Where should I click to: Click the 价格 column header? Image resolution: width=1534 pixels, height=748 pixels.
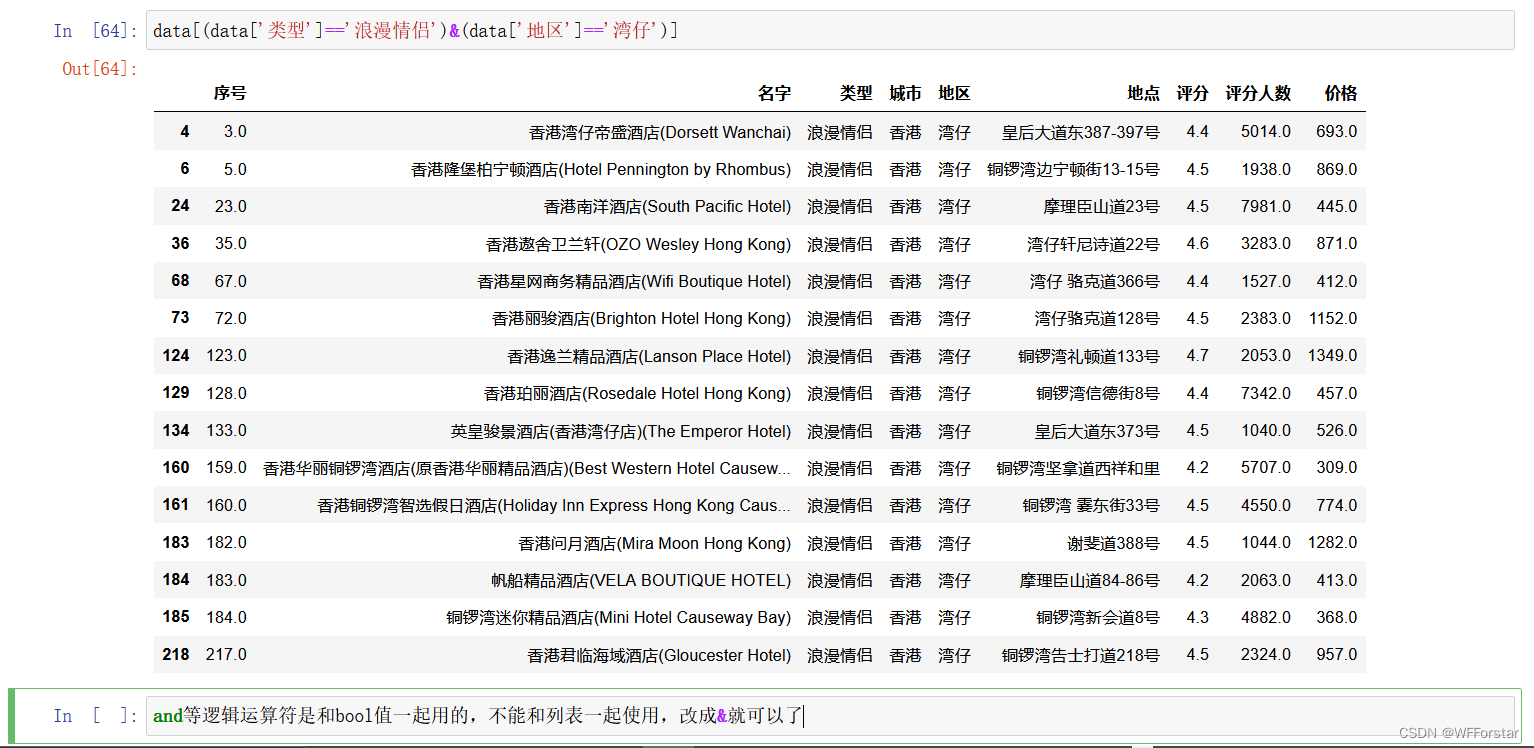(x=1341, y=93)
